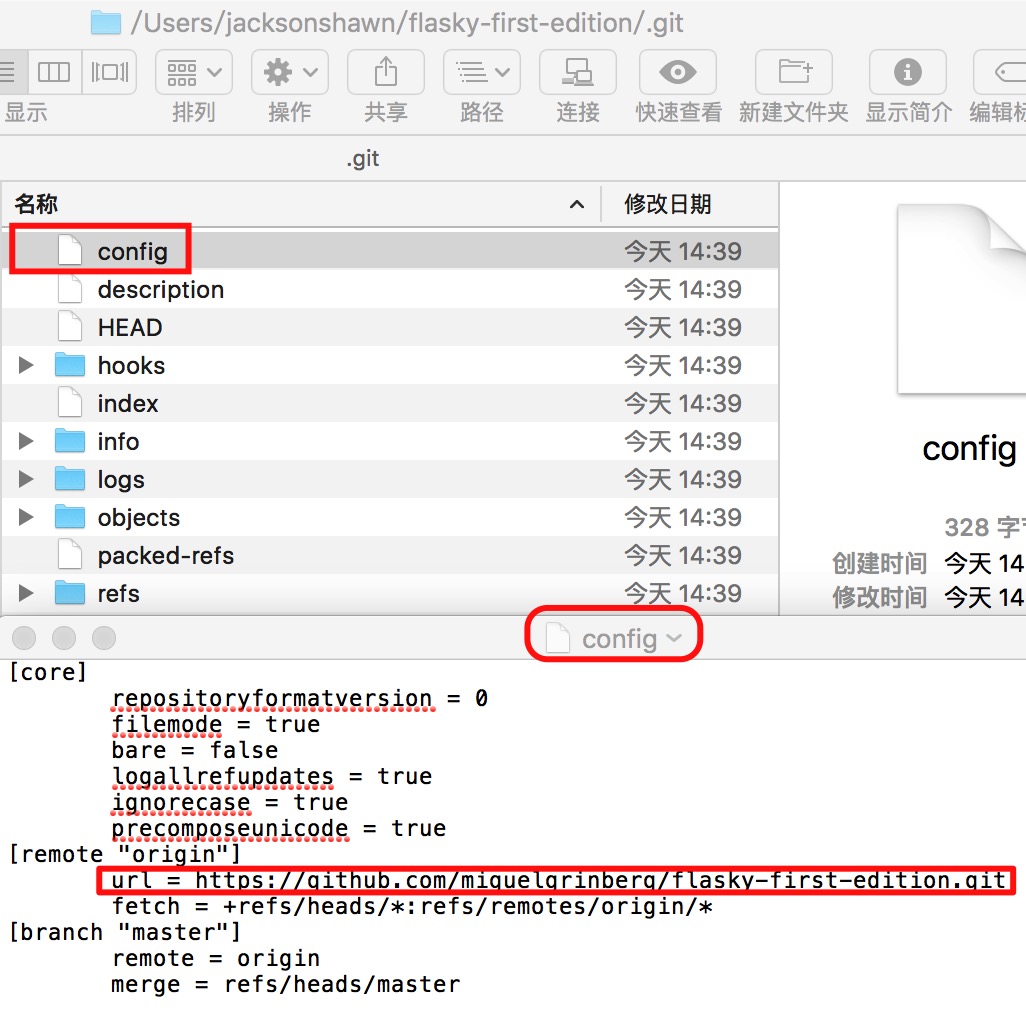
Task: Select the HEAD file in list
Action: click(129, 328)
